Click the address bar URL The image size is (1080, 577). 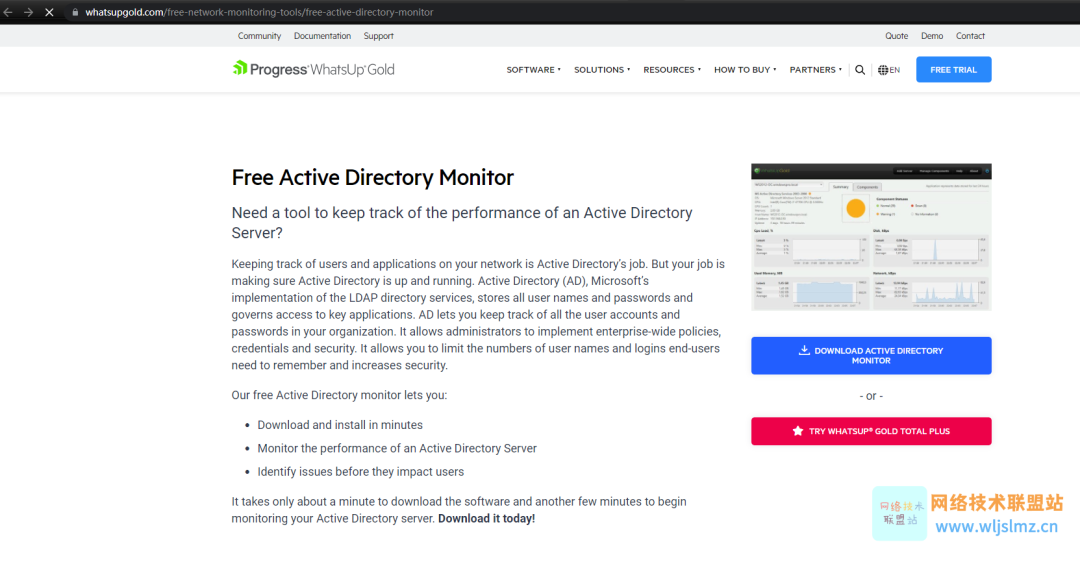(x=259, y=12)
